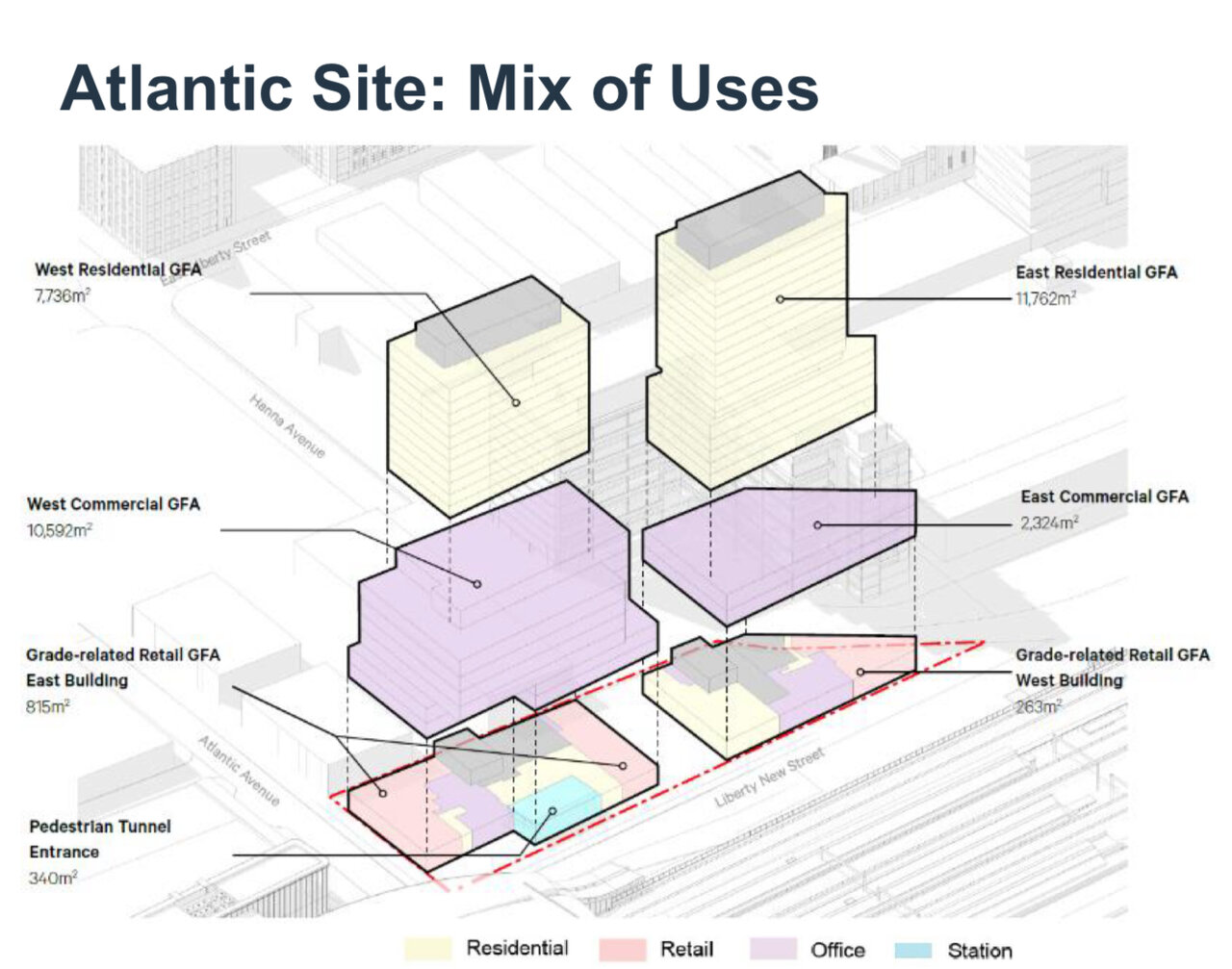Click the Atlantic Avenue street label
The height and width of the screenshot is (969, 1232).
coord(239,771)
